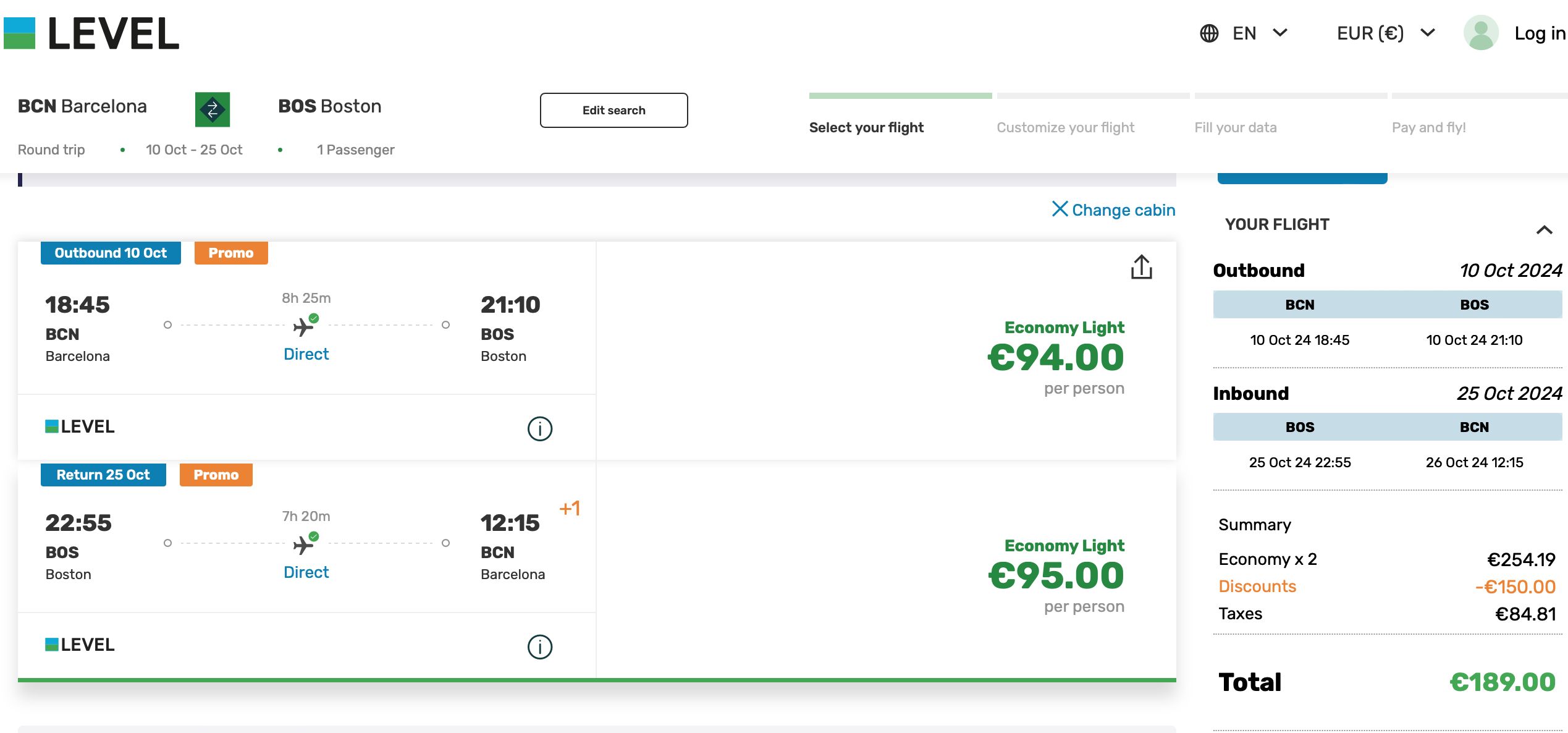This screenshot has height=733, width=1568.
Task: Click the globe language icon
Action: point(1209,33)
